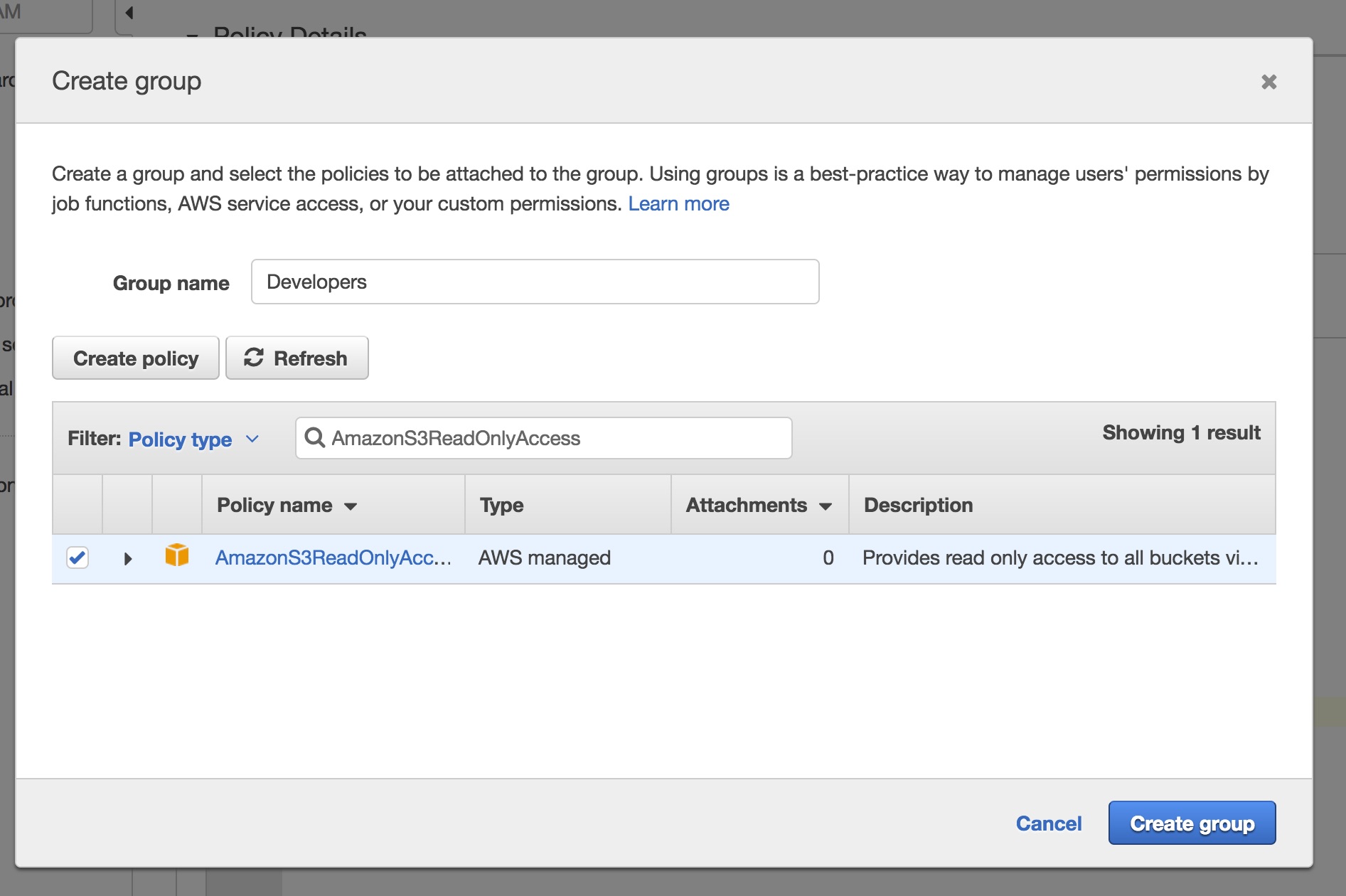Click the Create policy button
This screenshot has height=896, width=1346.
(136, 358)
